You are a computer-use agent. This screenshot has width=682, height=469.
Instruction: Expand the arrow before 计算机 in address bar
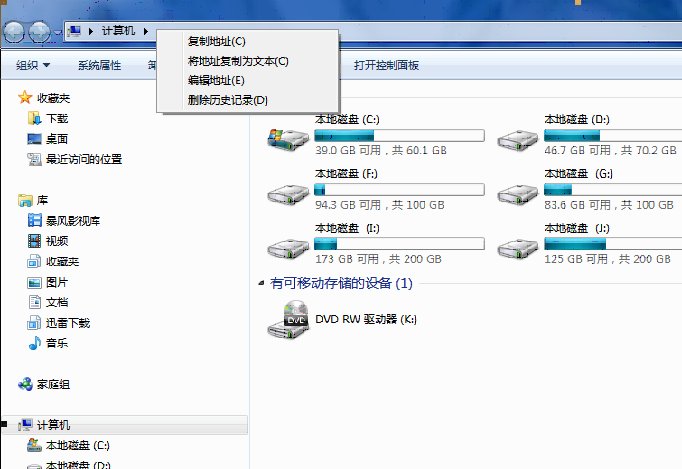coord(91,31)
